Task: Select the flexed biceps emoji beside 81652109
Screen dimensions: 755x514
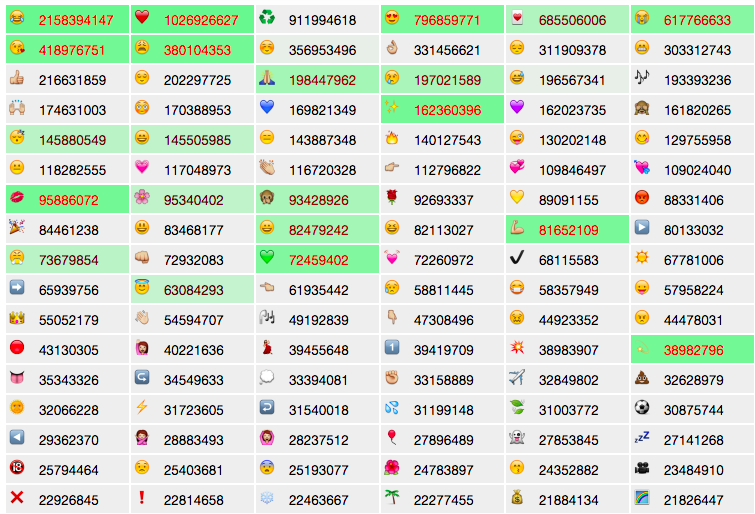Action: [517, 227]
